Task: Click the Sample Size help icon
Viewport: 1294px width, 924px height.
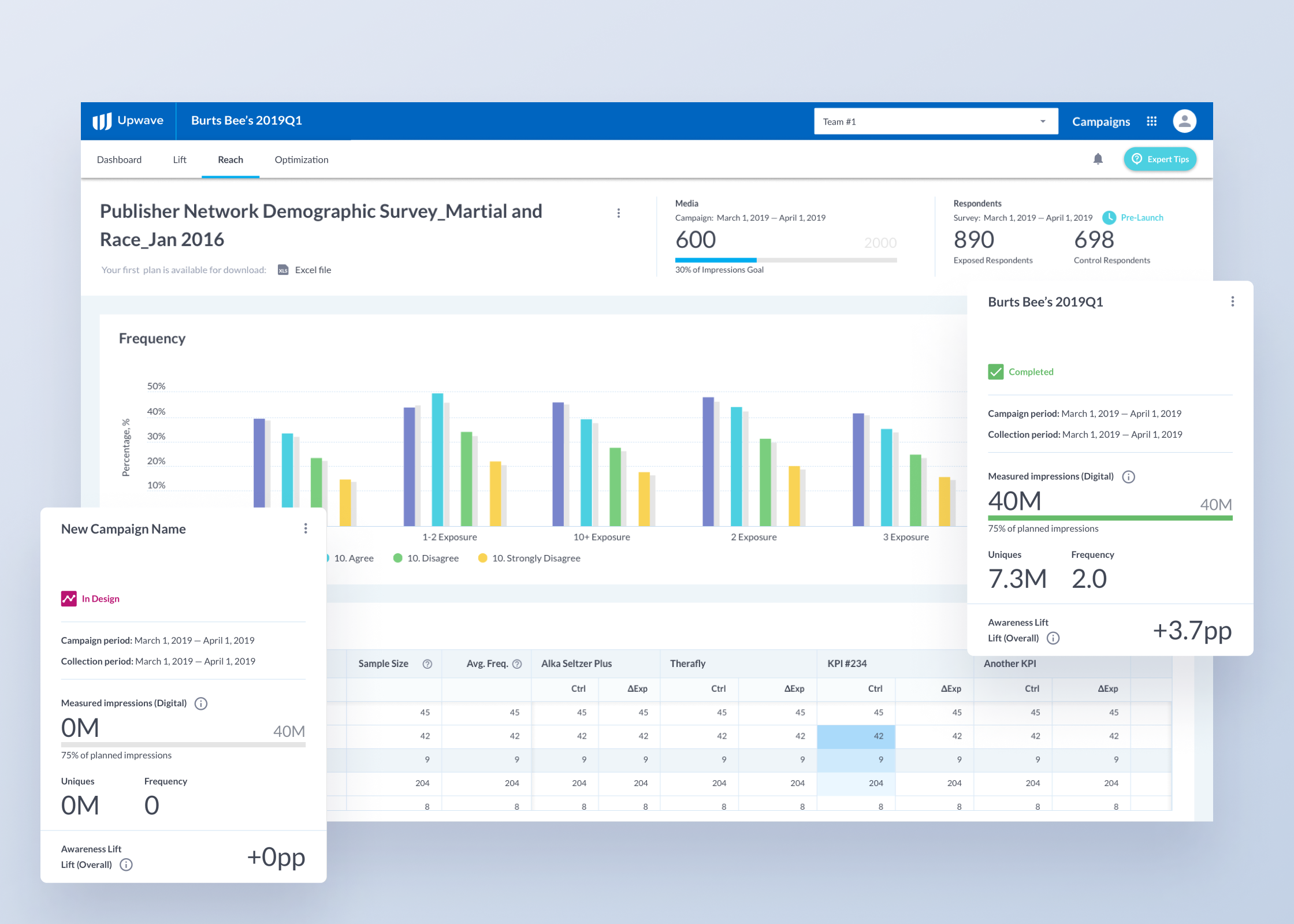Action: click(427, 664)
